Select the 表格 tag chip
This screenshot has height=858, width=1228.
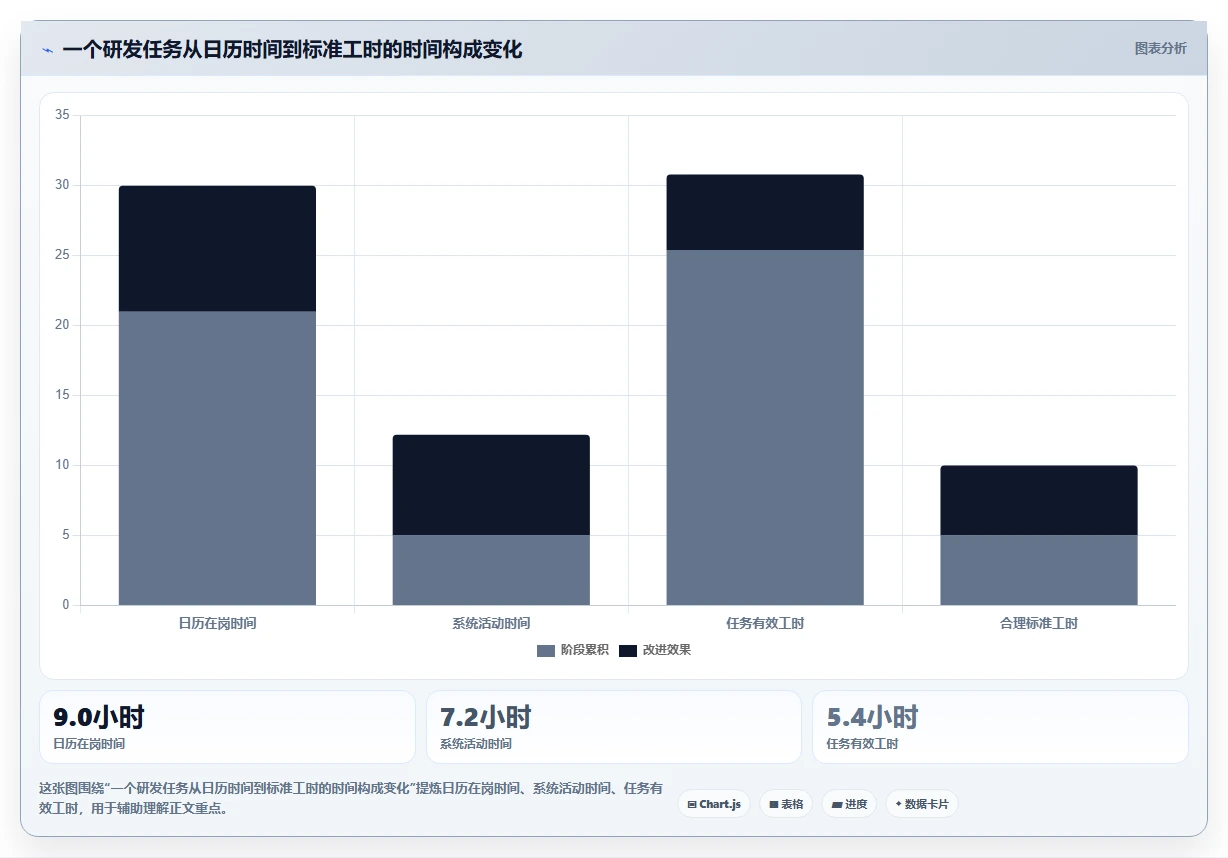786,804
